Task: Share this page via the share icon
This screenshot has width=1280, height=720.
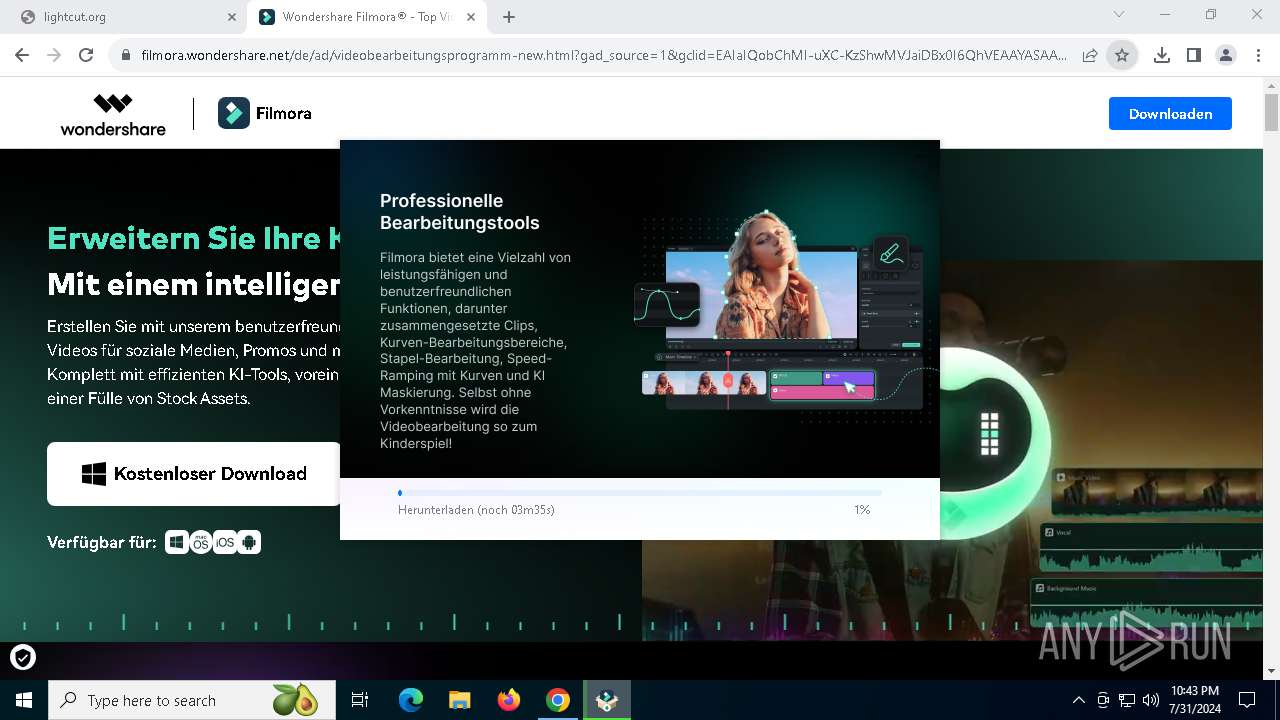Action: pos(1090,56)
